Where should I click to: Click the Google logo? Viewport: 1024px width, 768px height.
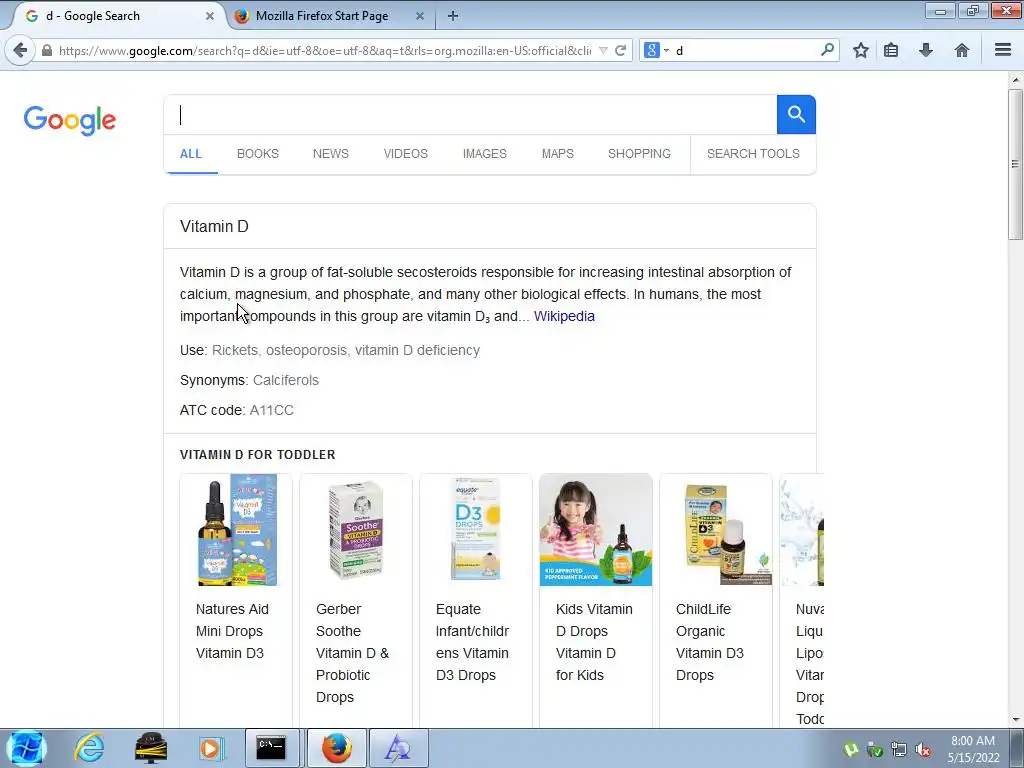(70, 120)
